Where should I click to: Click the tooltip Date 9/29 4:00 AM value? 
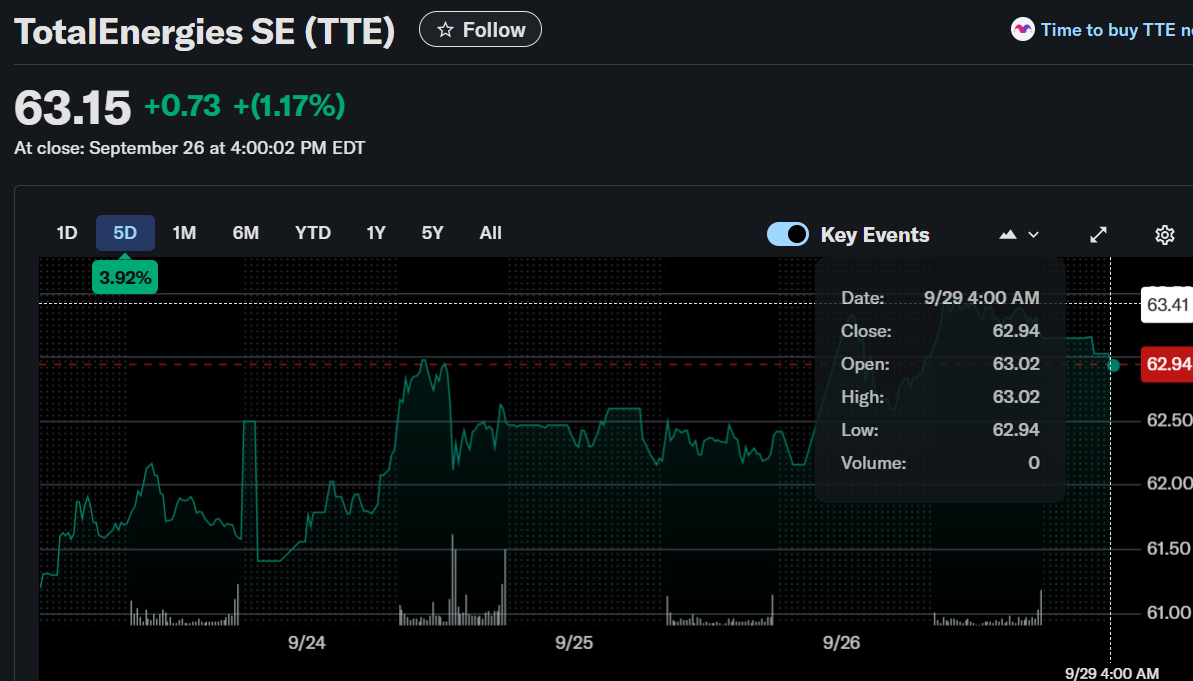(x=981, y=298)
